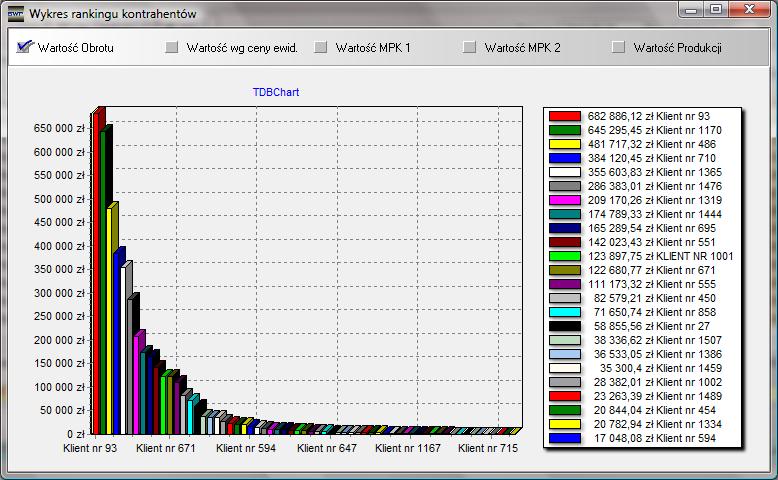Select legend entry 20 782,94 zł Klient nr 1334
This screenshot has width=778, height=480.
pos(657,424)
